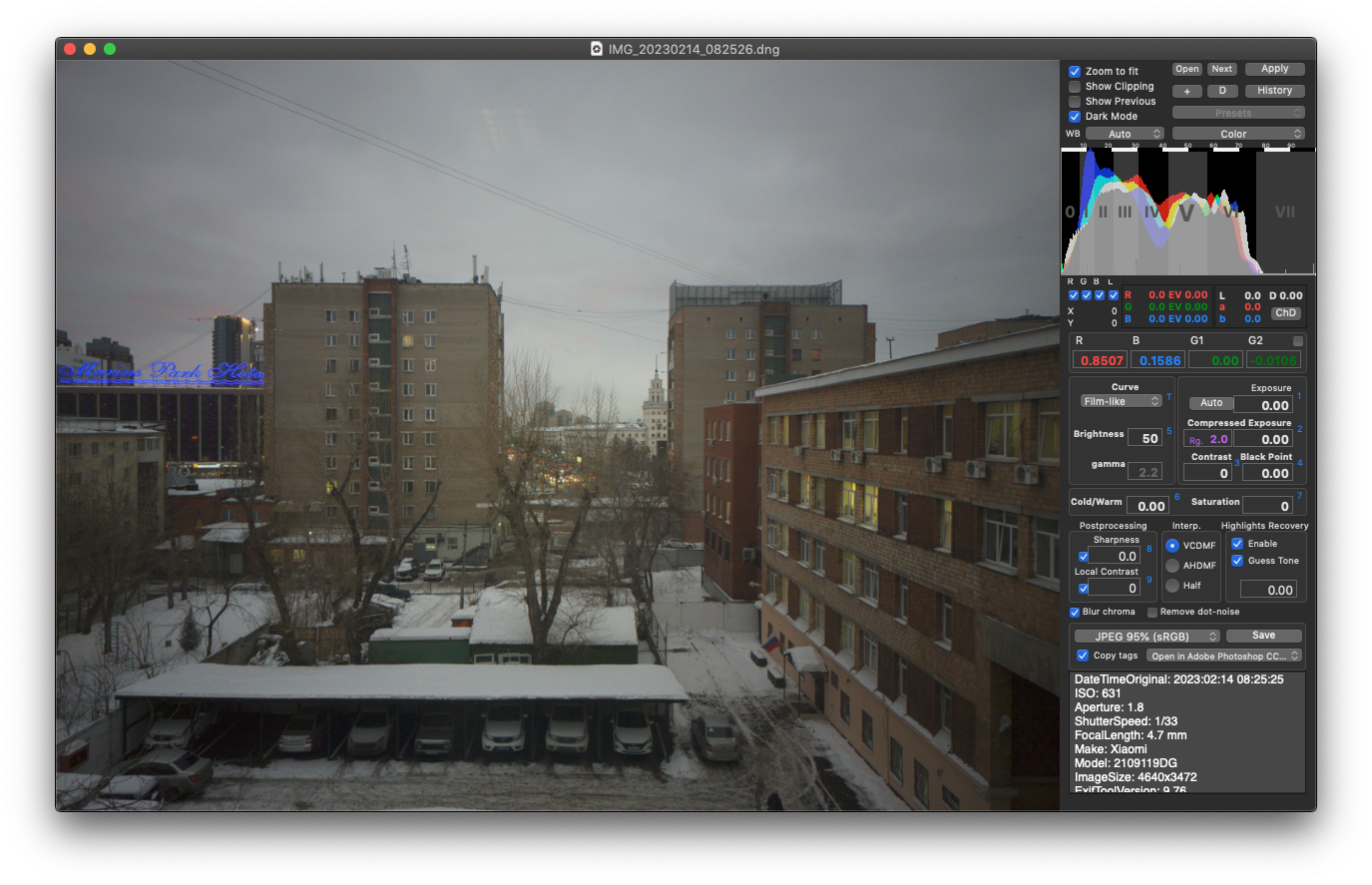
Task: Click the 'Make: Xiaomi' metadata line
Action: (x=1111, y=749)
